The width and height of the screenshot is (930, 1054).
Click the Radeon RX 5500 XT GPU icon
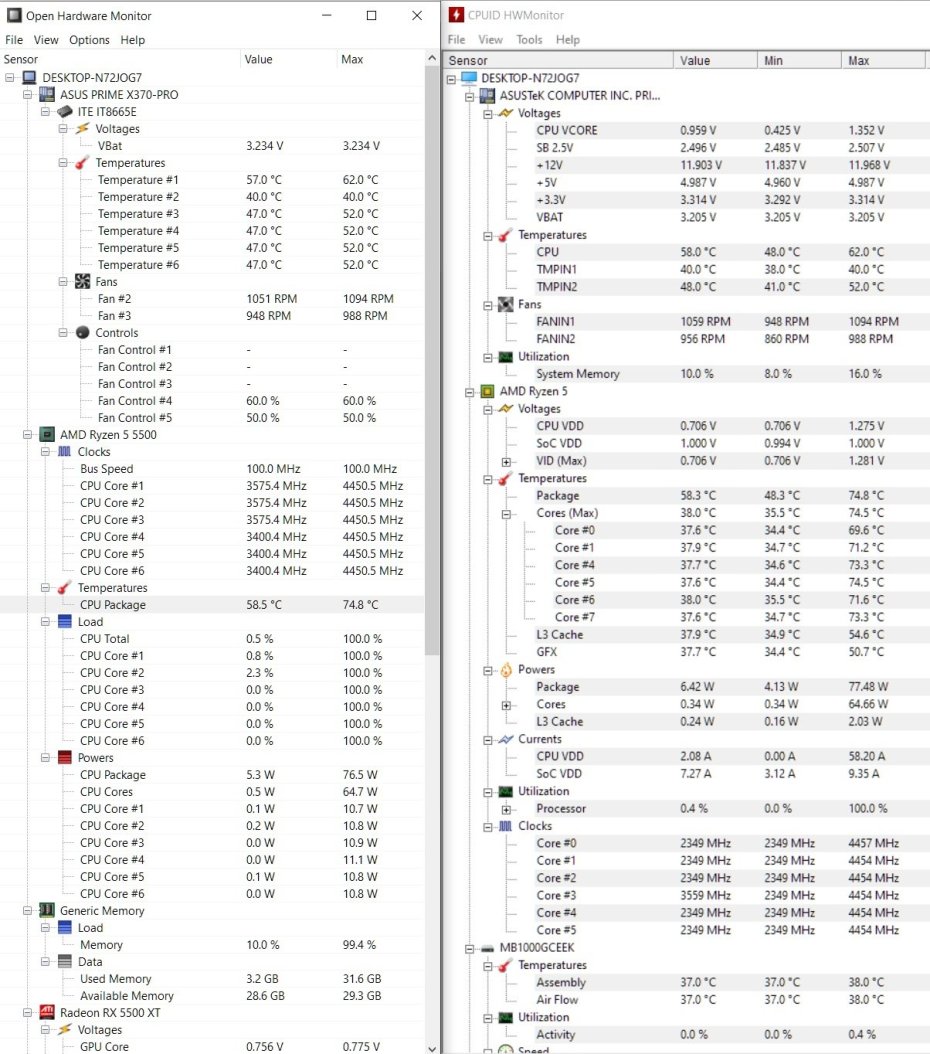[x=47, y=1013]
